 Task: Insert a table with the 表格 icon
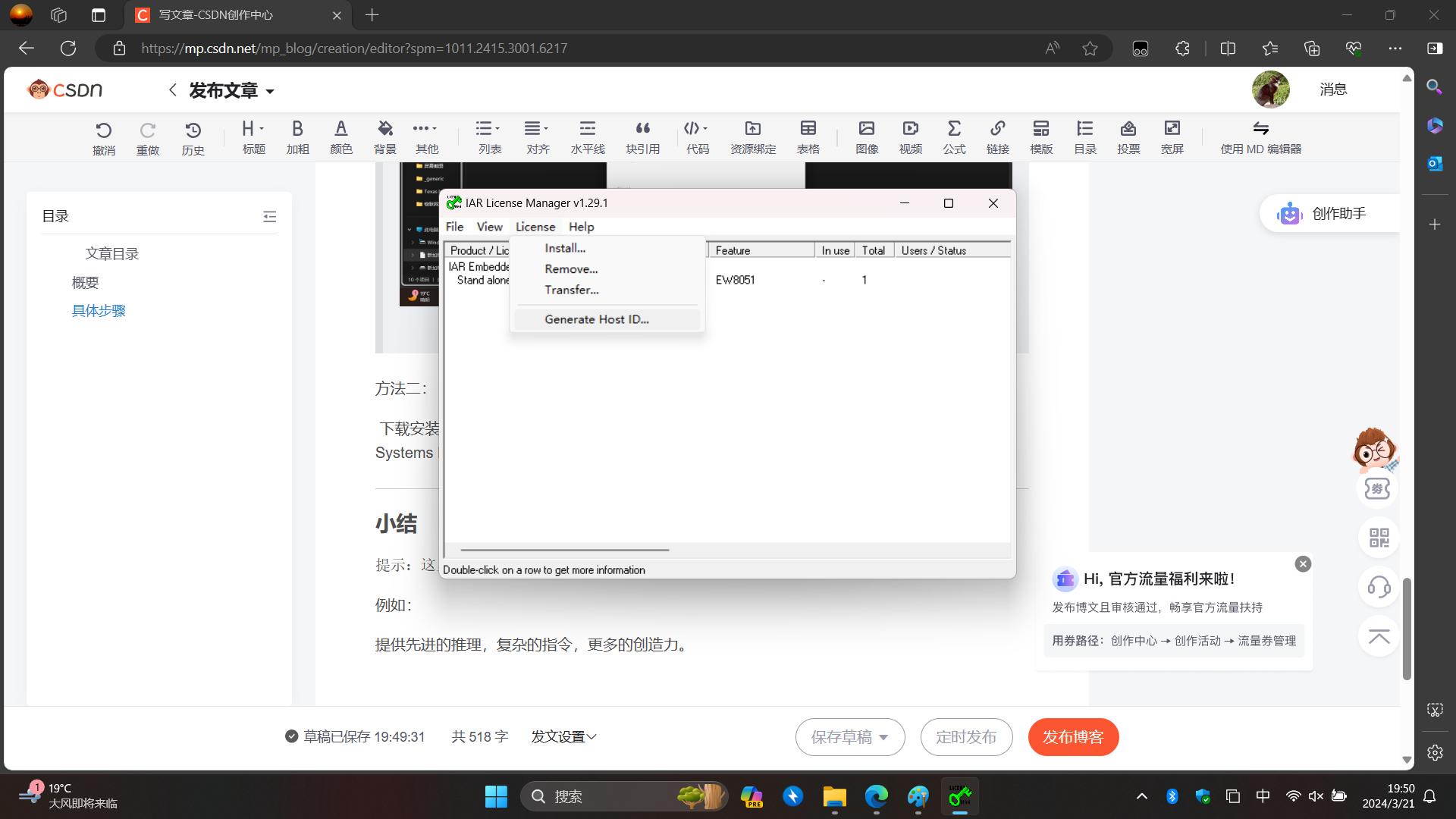coord(808,136)
